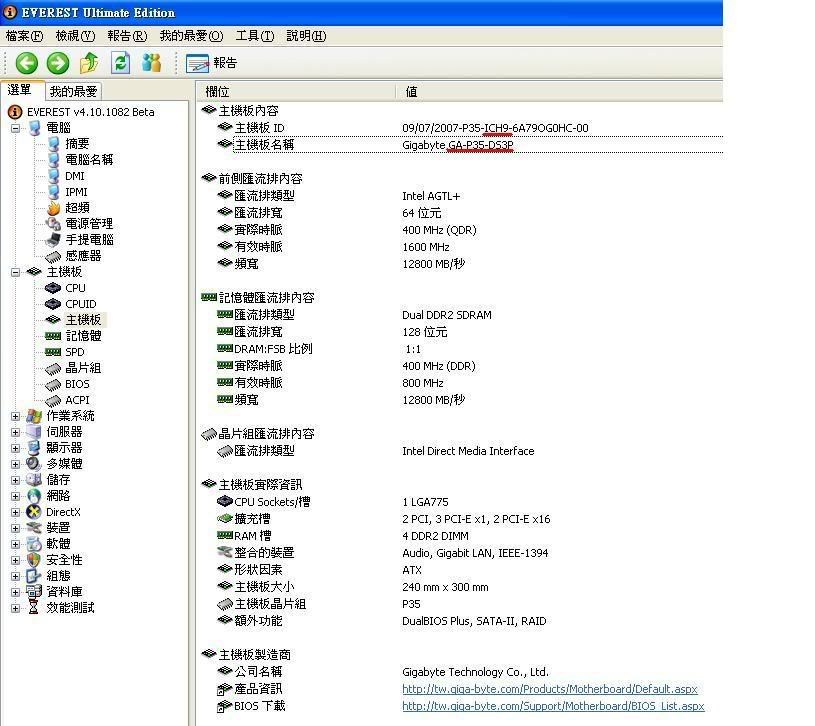Viewport: 815px width, 726px height.
Task: Select the DMI tree item
Action: (x=75, y=176)
